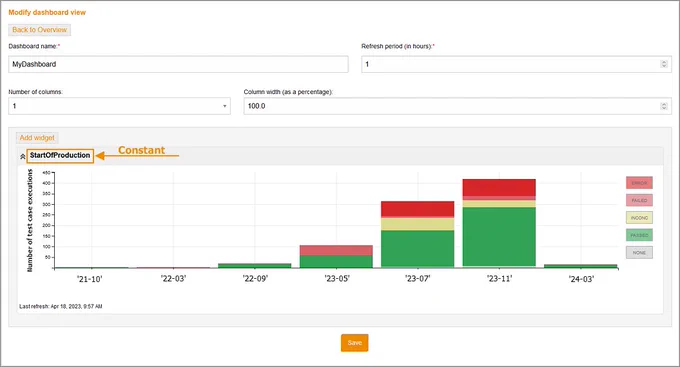Focus the Dashboard name field containing MyDashboard
This screenshot has width=680, height=367.
178,64
